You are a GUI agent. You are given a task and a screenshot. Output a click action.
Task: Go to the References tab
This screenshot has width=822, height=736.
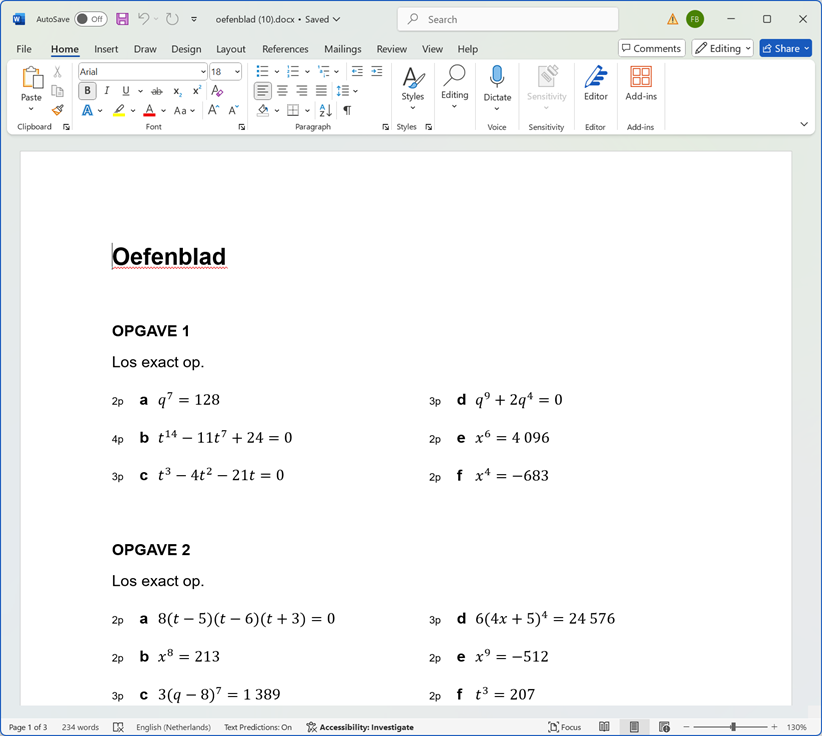point(285,49)
